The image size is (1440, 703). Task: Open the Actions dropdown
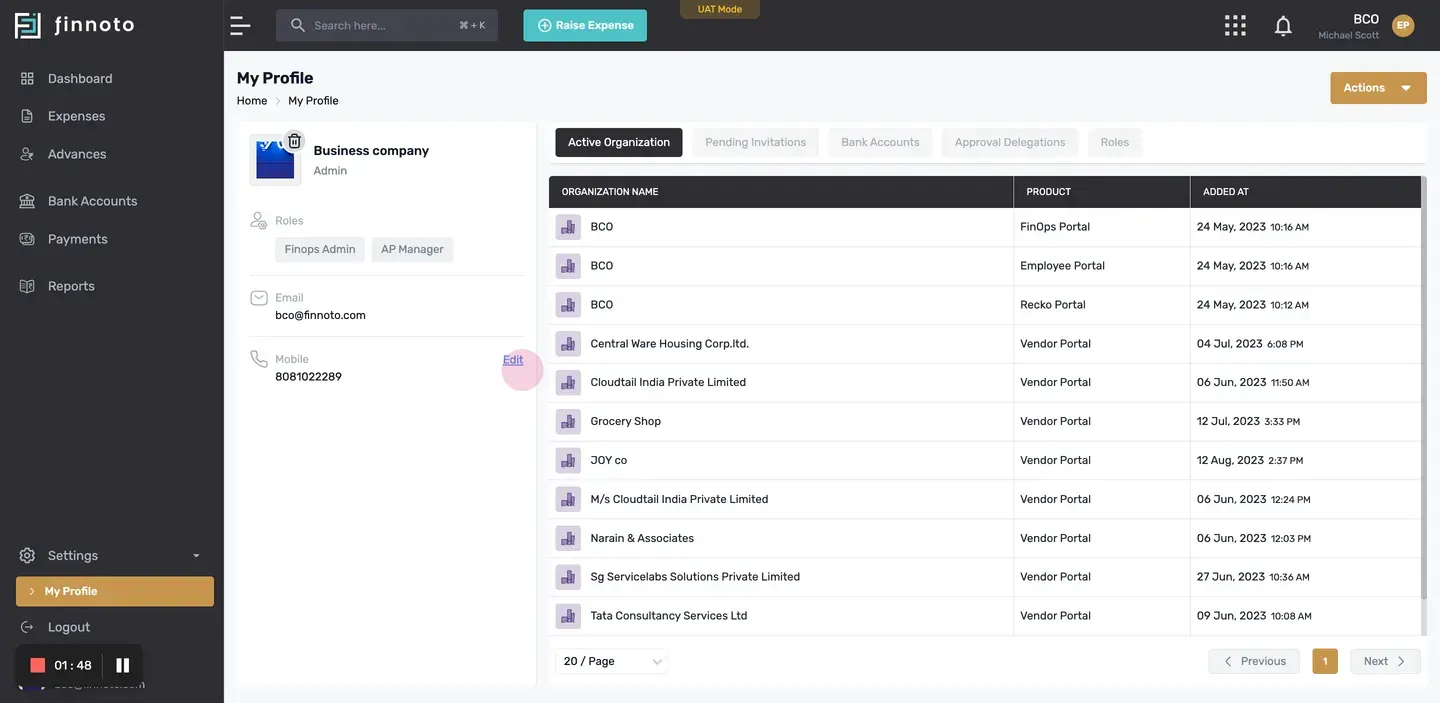(x=1378, y=88)
